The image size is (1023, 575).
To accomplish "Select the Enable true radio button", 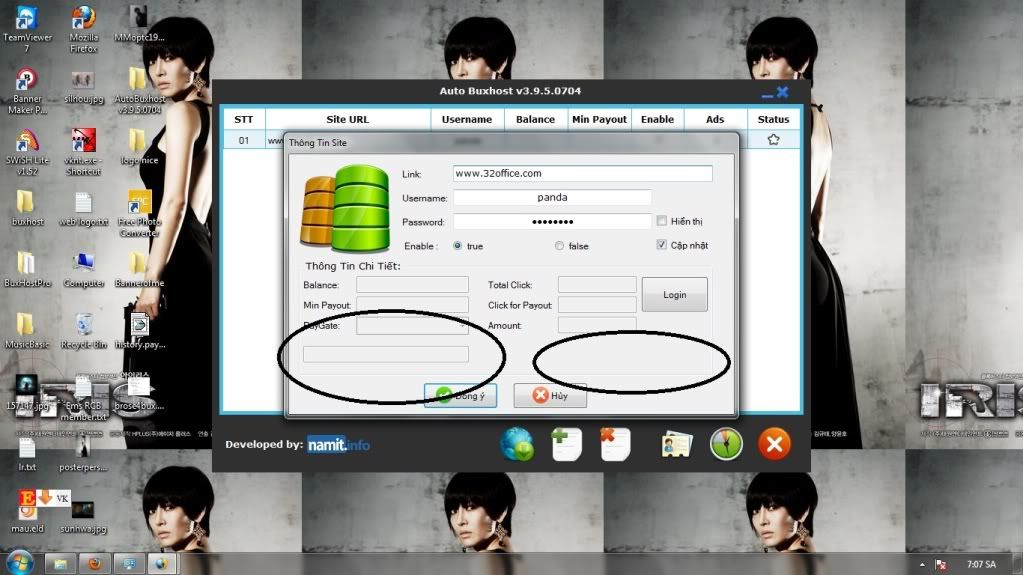I will 458,246.
